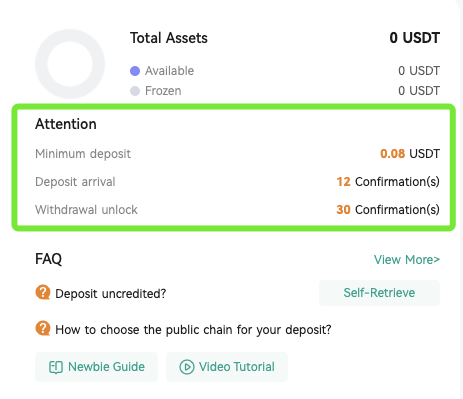The height and width of the screenshot is (399, 463).
Task: Click the question icon next to public chain FAQ
Action: [43, 328]
